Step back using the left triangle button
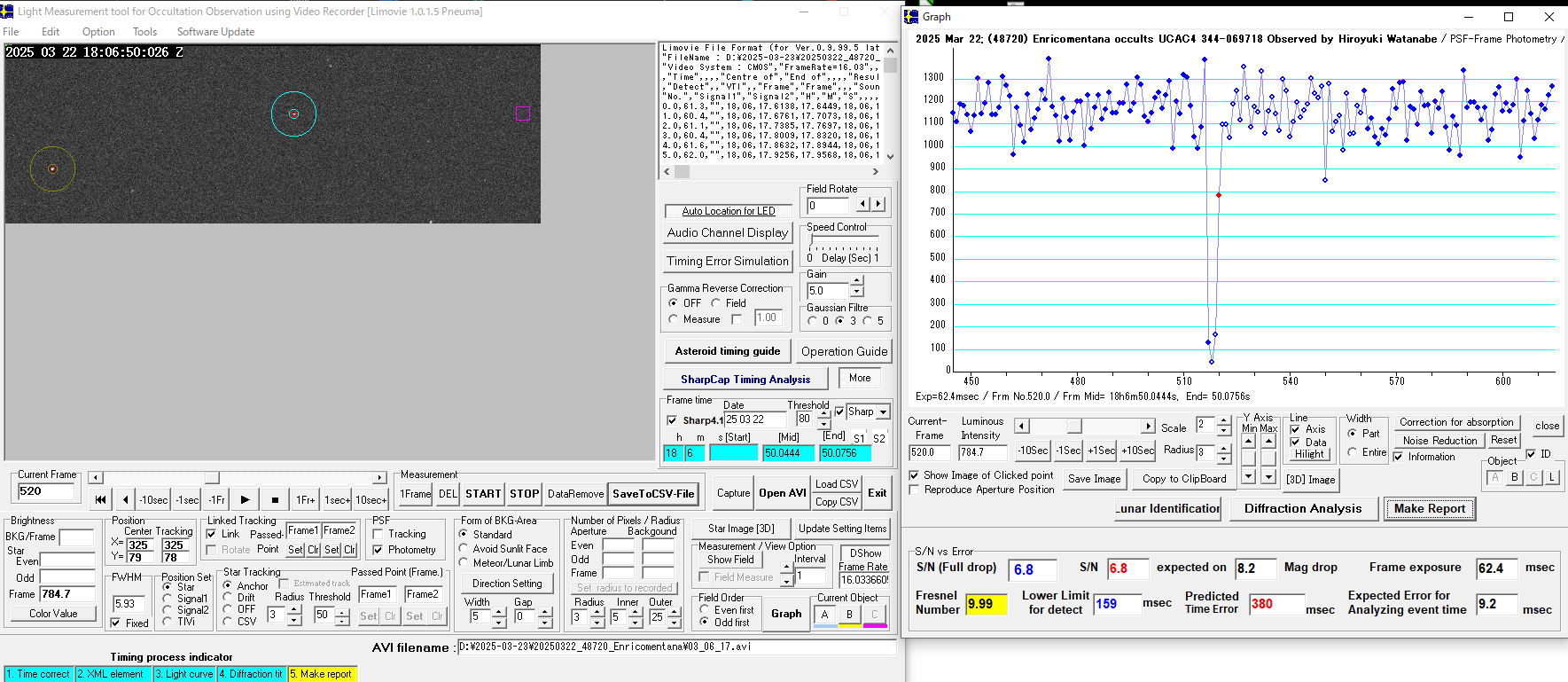 click(126, 500)
